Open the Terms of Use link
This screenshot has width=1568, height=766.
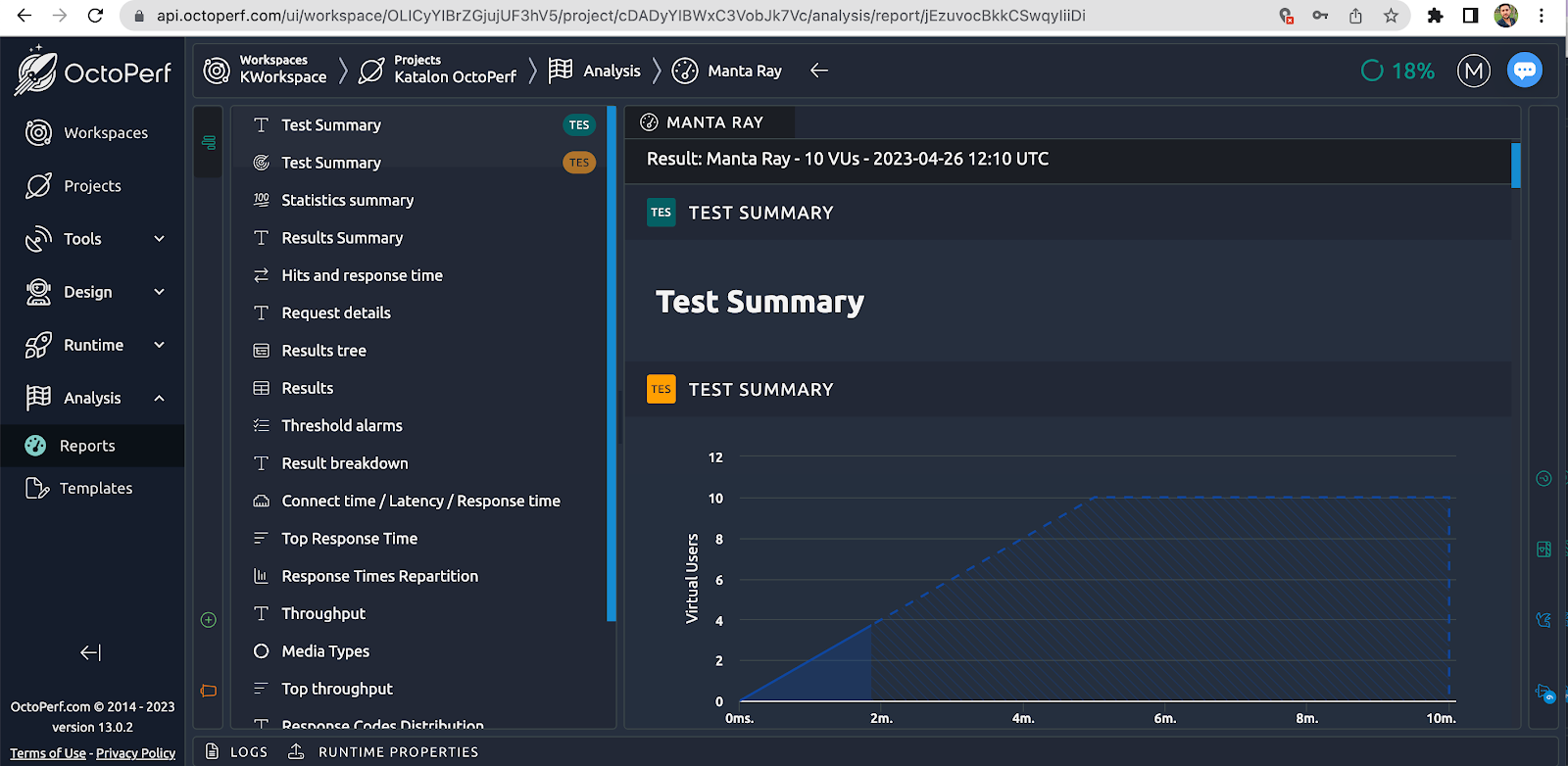tap(48, 753)
